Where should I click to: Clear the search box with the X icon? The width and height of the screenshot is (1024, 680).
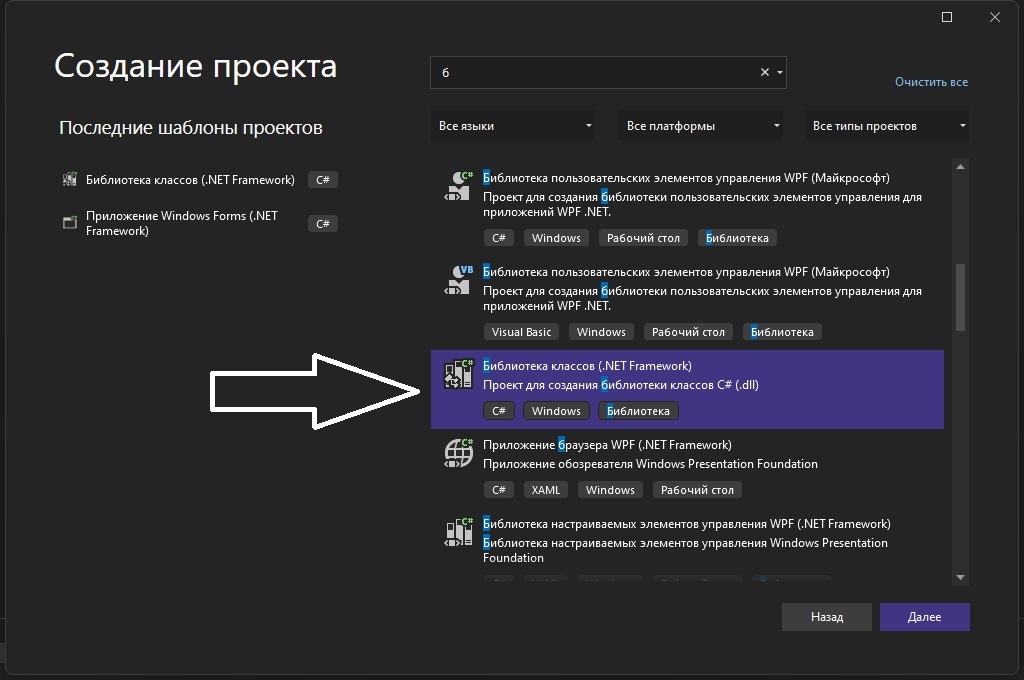coord(765,73)
